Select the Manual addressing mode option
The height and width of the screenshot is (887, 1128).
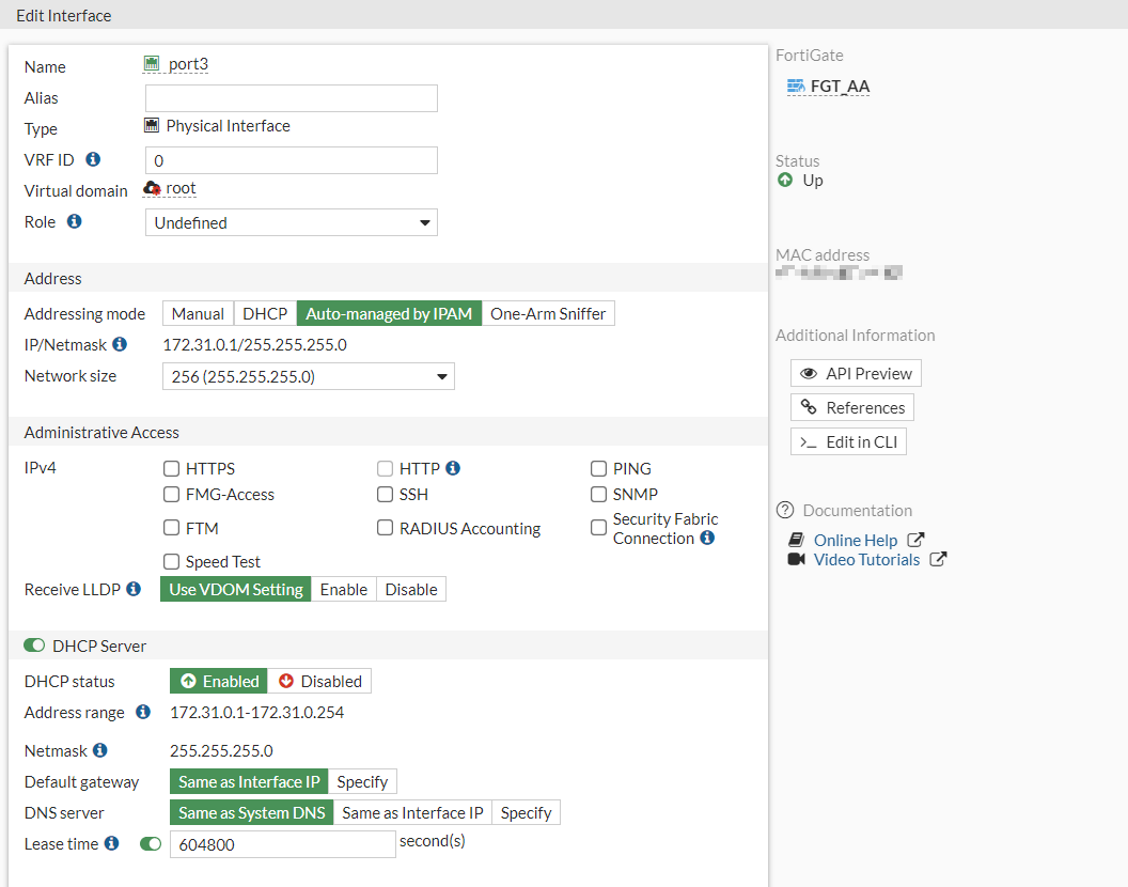(197, 313)
